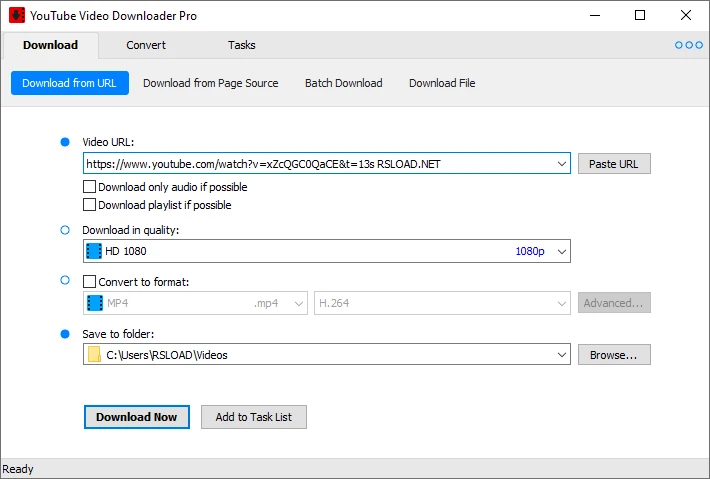The width and height of the screenshot is (710, 479).
Task: Click the Paste URL button
Action: 613,164
